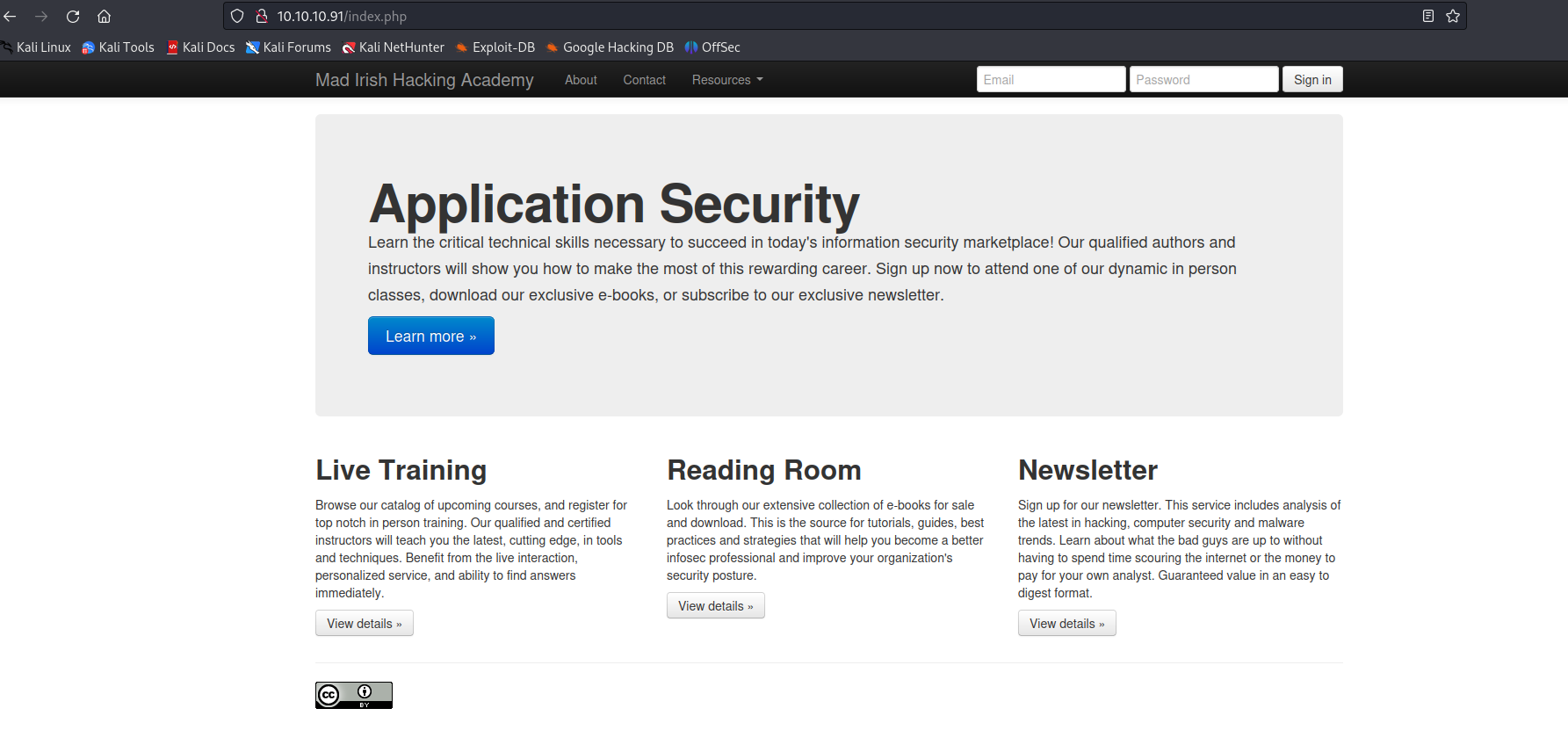The width and height of the screenshot is (1568, 752).
Task: Bookmark this page with the star icon
Action: click(1453, 16)
